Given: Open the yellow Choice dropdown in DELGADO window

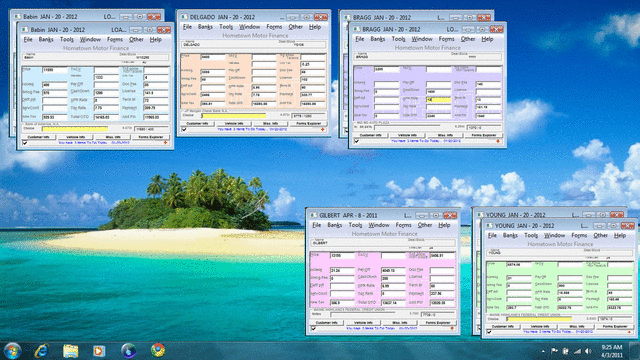Looking at the screenshot, I should tap(233, 116).
